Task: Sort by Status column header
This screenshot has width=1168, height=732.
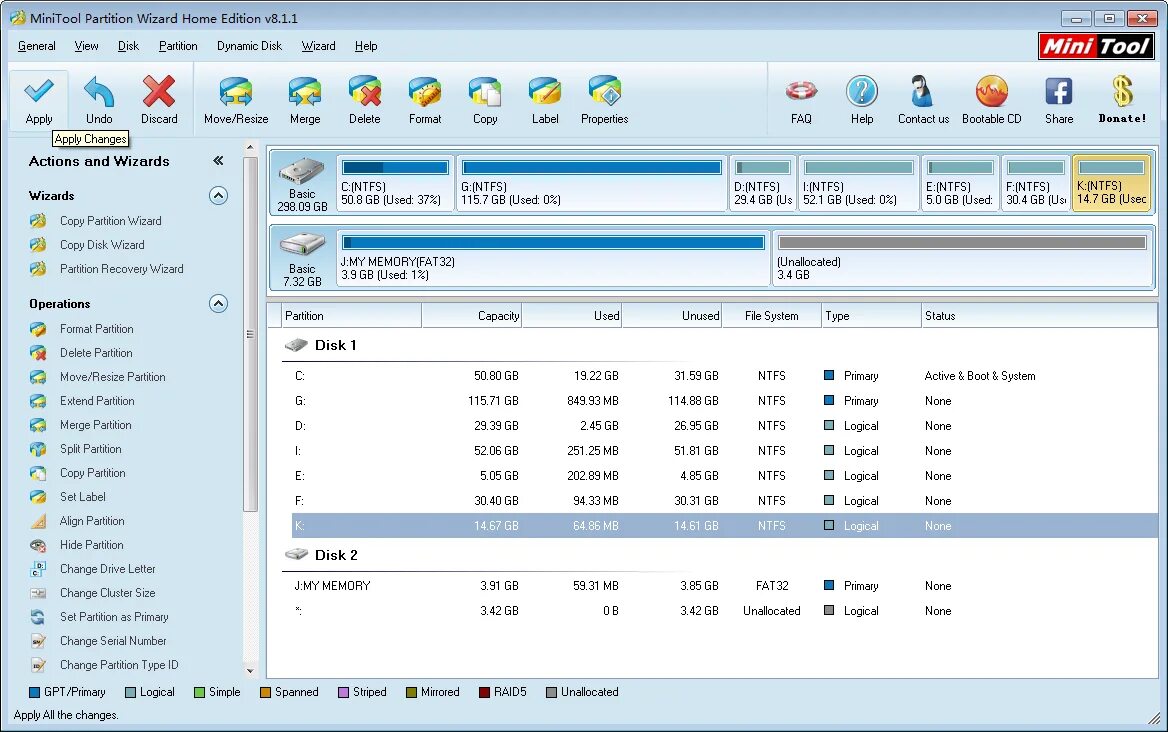Action: point(1039,316)
